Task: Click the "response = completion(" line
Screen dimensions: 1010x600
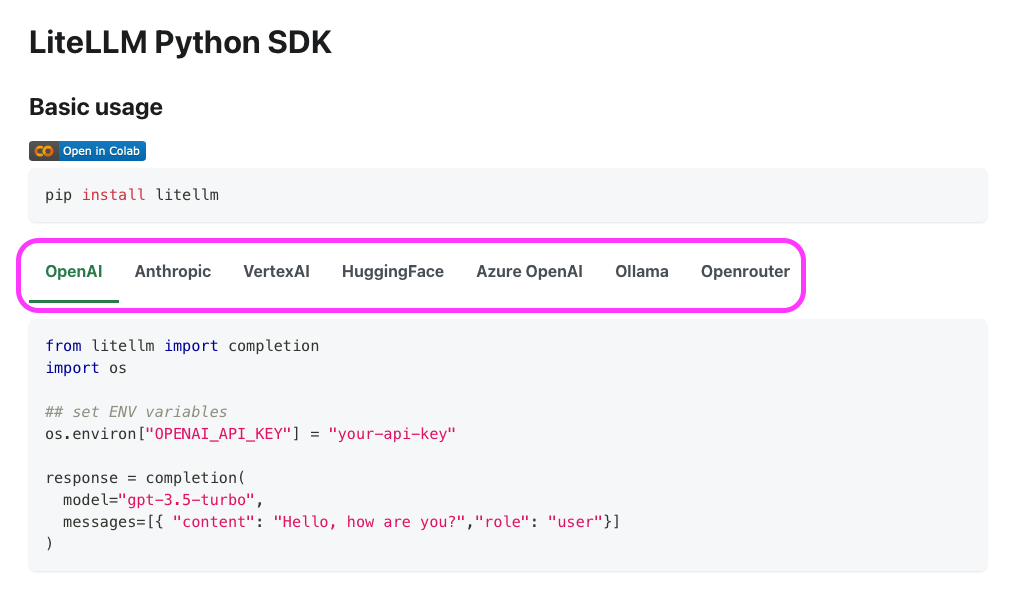Action: 145,478
